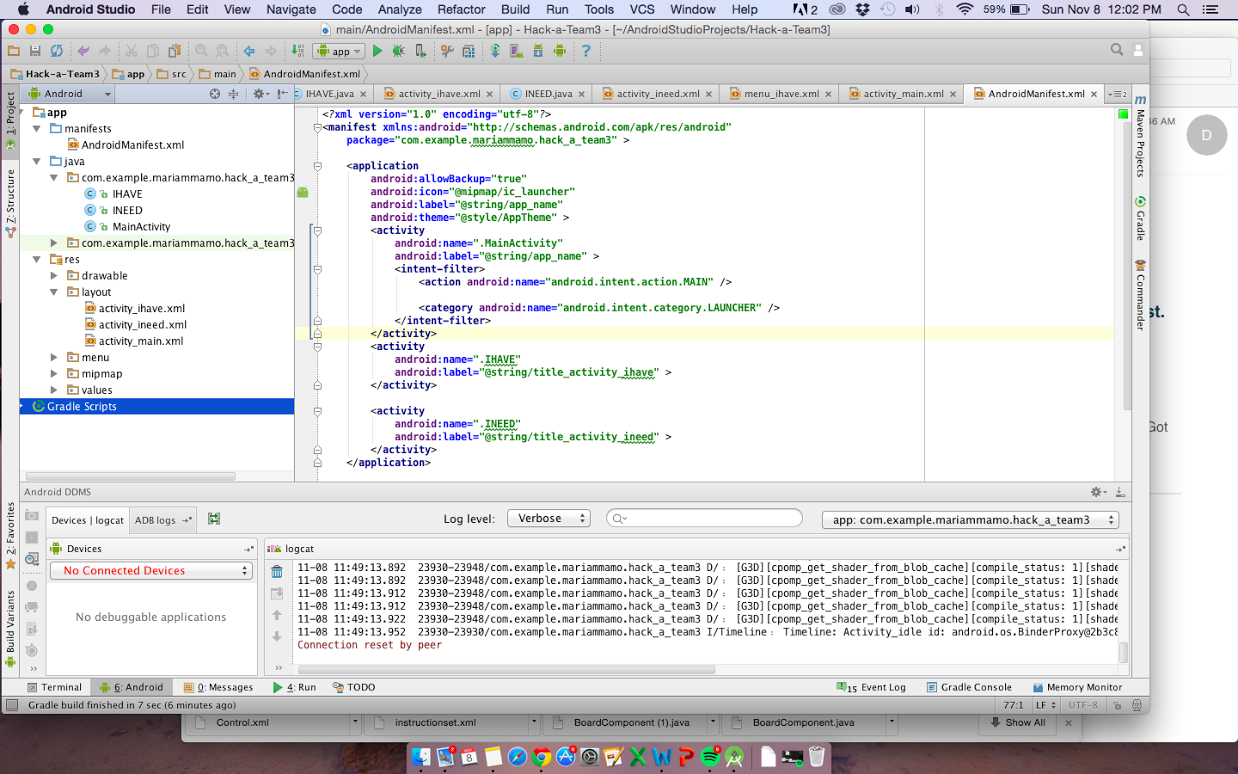Click the restart logcat icon beside ADB logs

[x=214, y=519]
